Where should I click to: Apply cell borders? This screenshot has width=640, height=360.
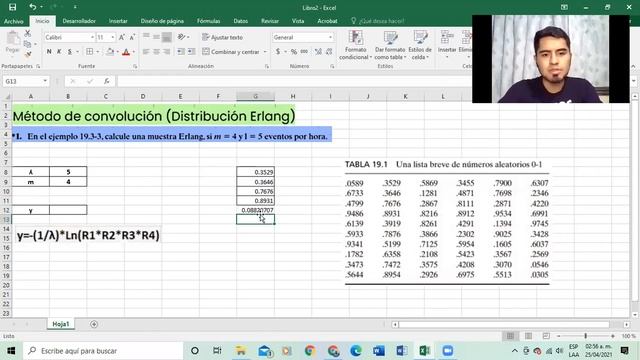click(x=89, y=52)
